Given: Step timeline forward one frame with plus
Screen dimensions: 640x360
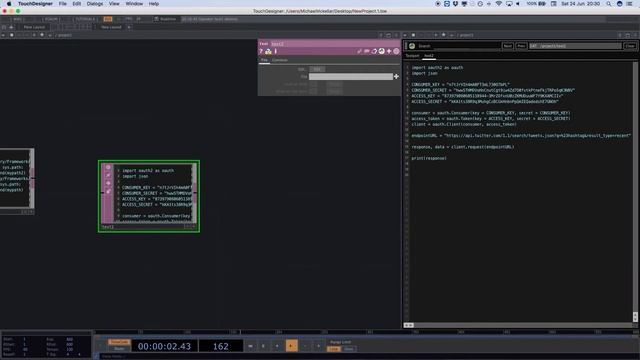Looking at the screenshot, I should click(318, 346).
